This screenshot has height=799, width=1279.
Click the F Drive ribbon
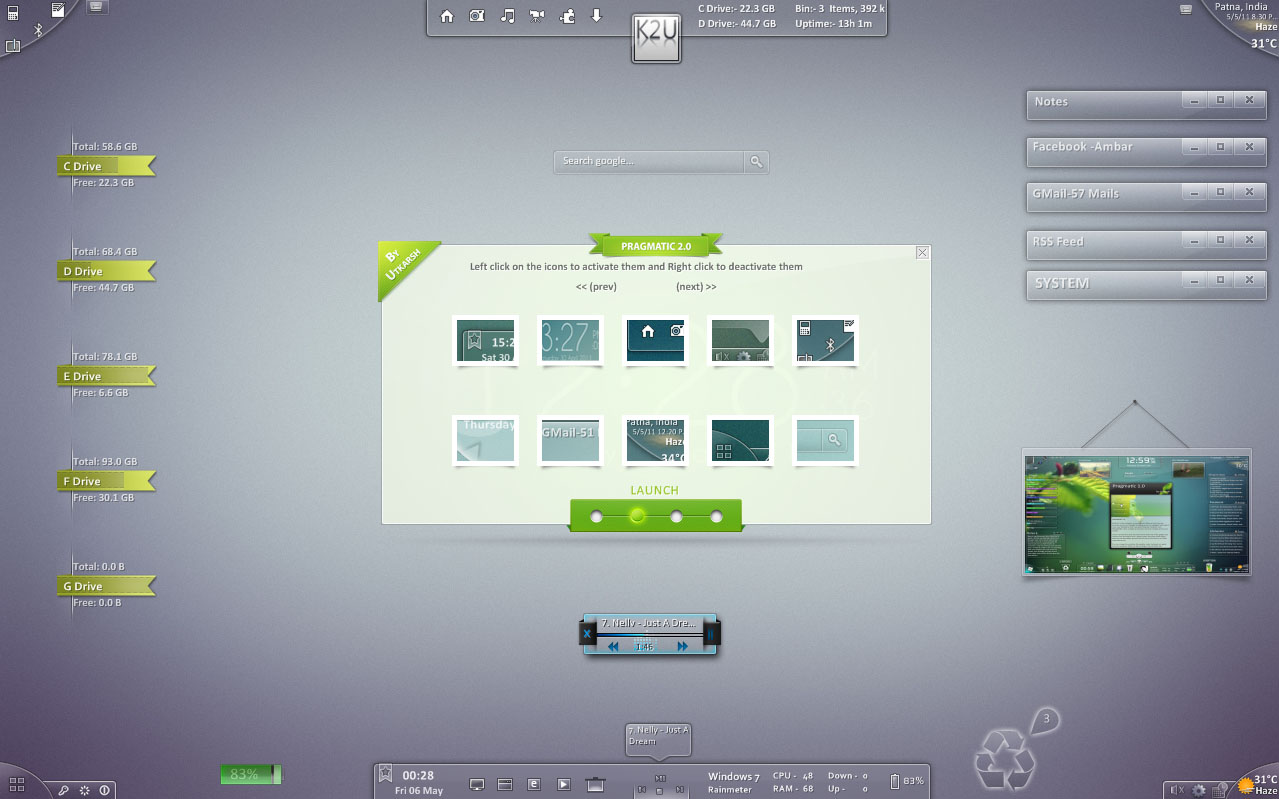(x=106, y=481)
